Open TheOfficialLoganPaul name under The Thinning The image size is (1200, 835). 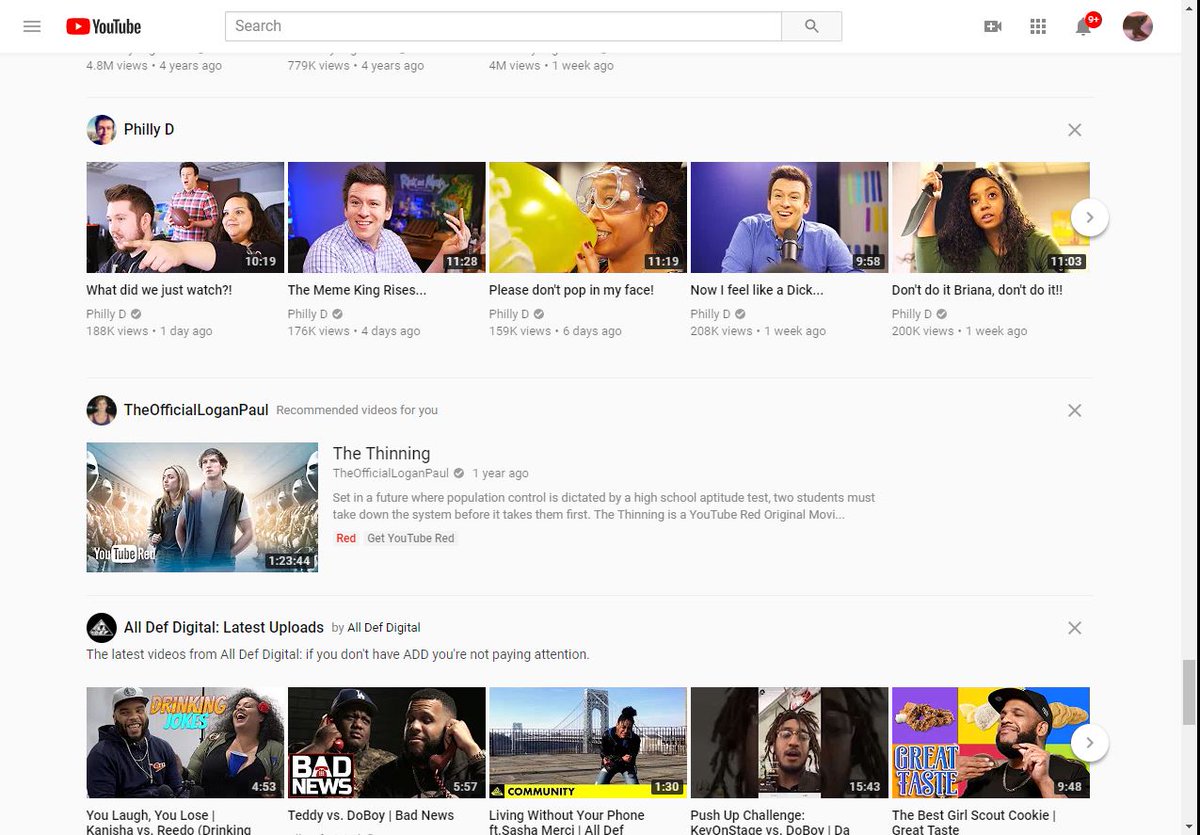click(x=391, y=473)
